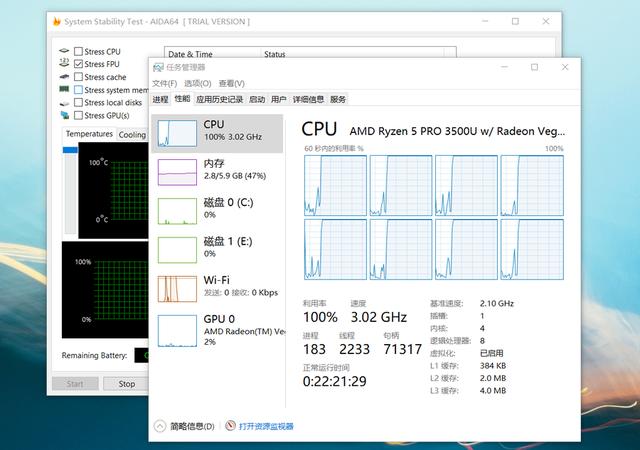This screenshot has width=640, height=450.
Task: Click the L2 cache value 2.0 MB
Action: 493,378
